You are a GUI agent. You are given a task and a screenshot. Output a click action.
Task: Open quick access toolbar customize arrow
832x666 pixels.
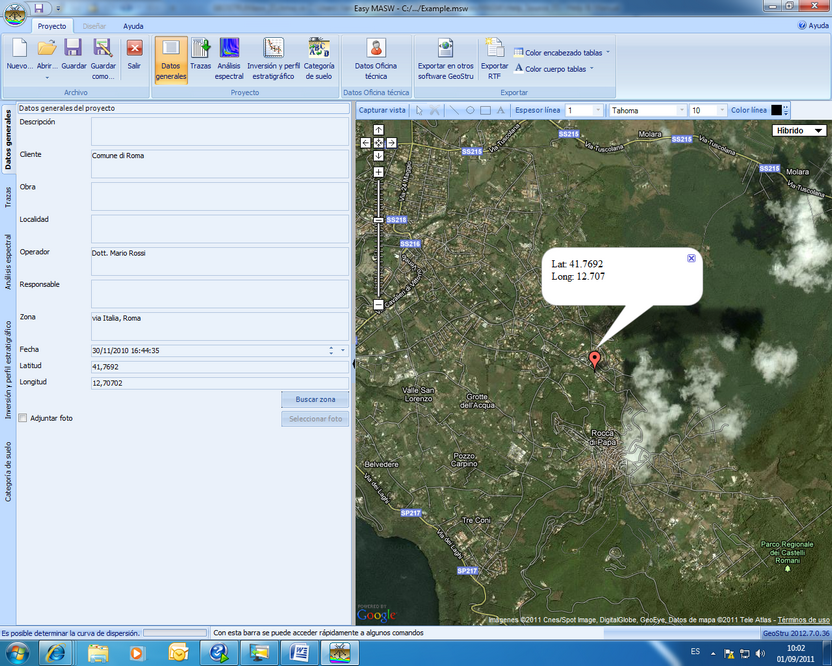(58, 8)
